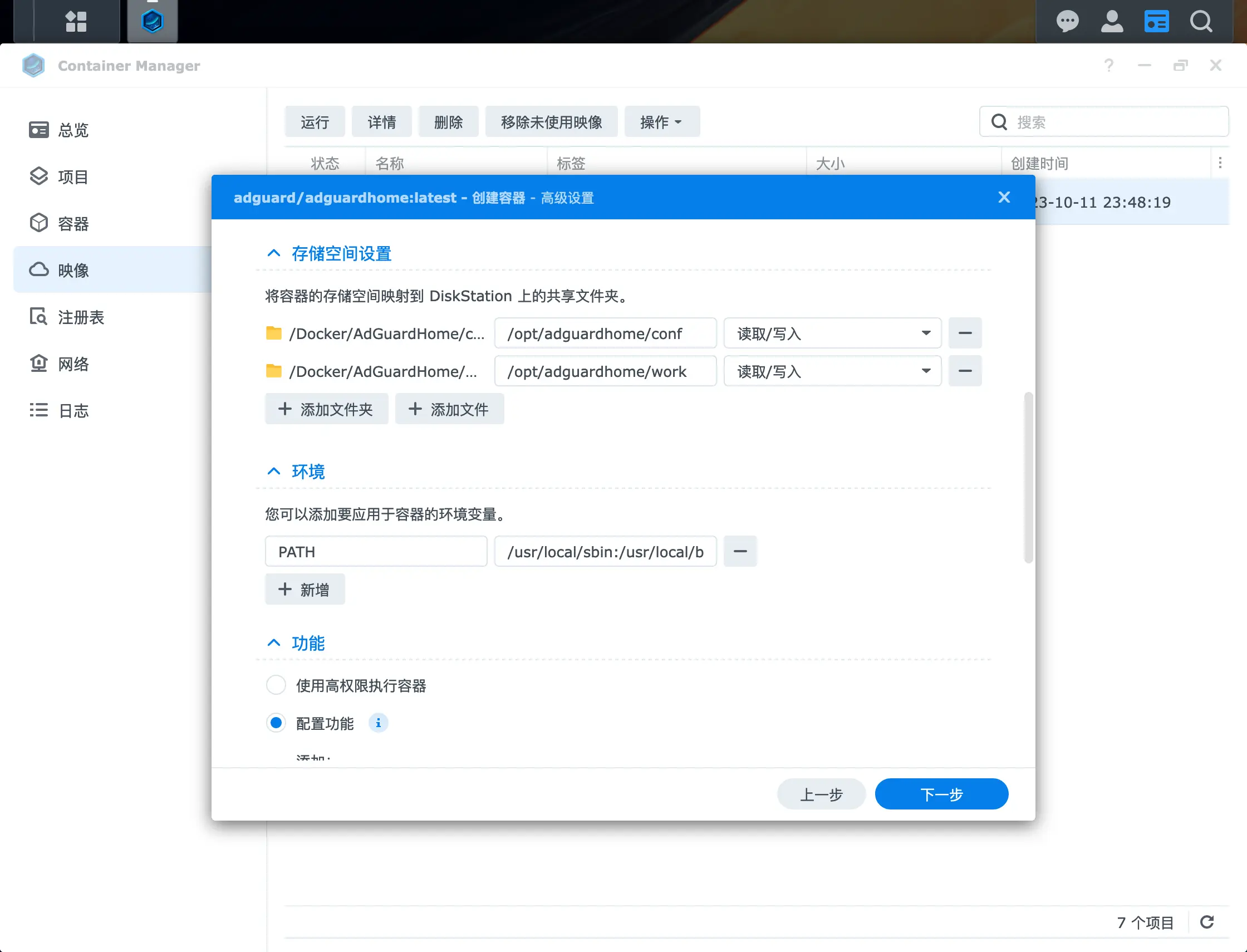Click the 删除 button

coord(448,122)
